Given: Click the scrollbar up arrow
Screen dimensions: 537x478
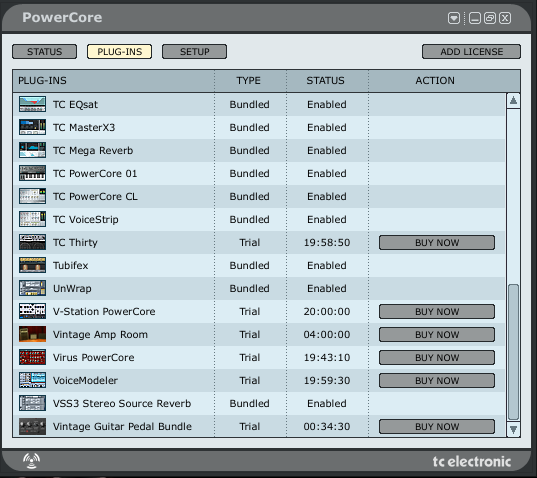Looking at the screenshot, I should point(513,100).
